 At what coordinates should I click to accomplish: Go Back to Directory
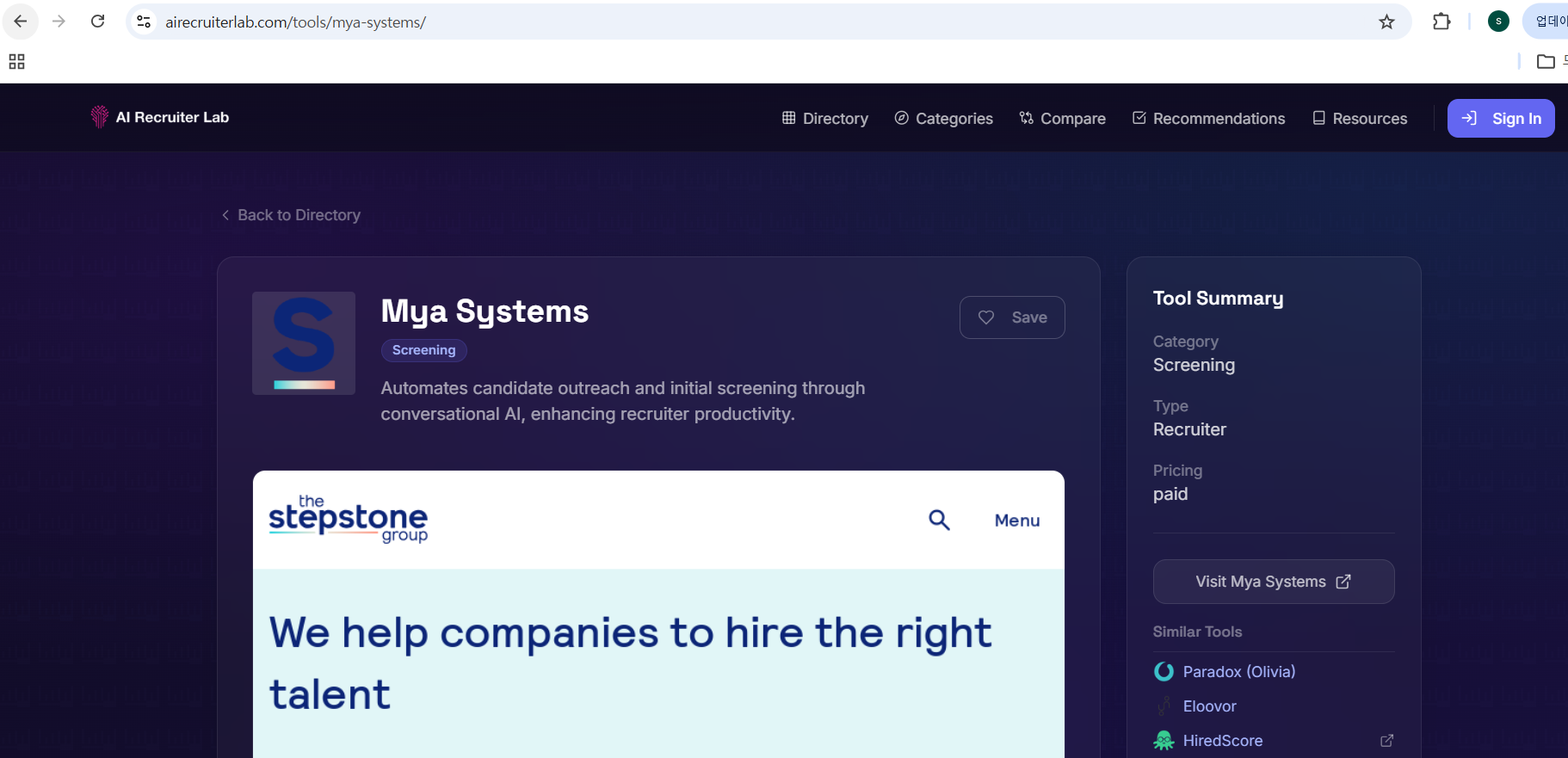[x=291, y=215]
